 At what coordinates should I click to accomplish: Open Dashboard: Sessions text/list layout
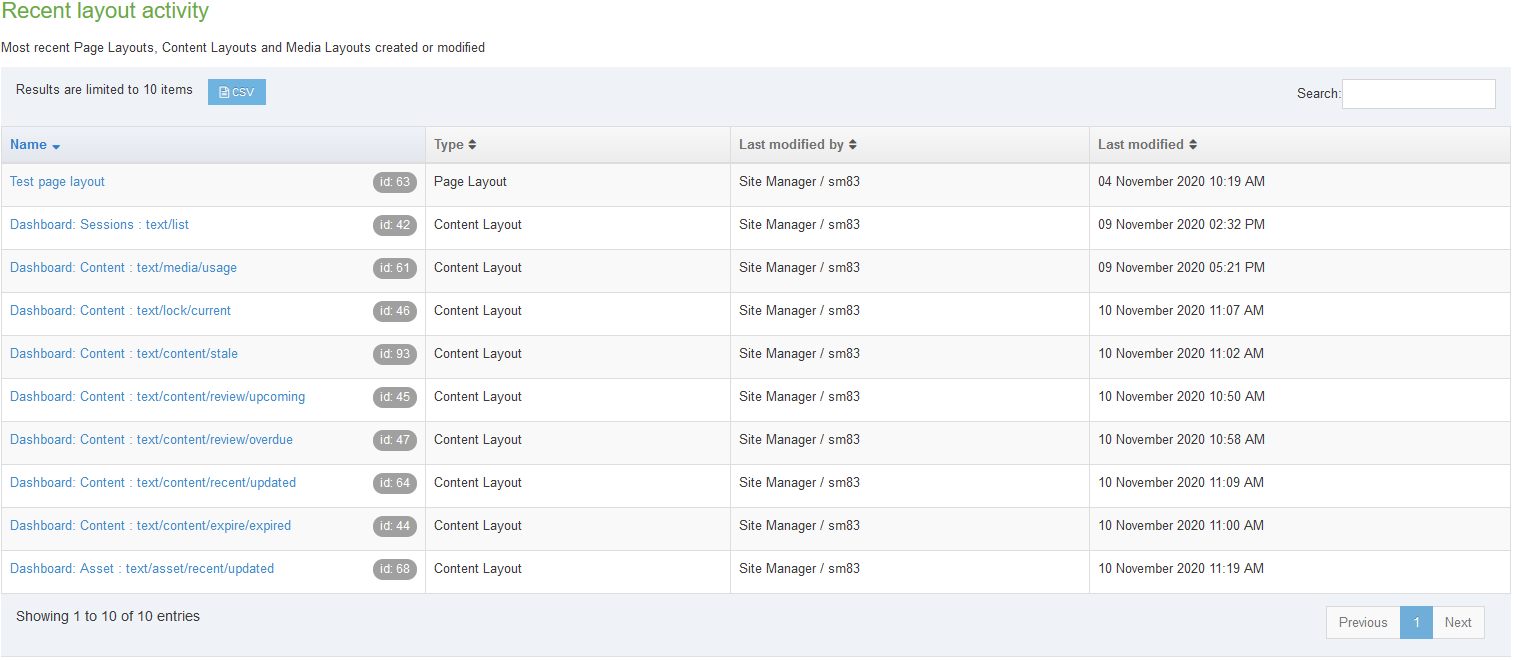point(99,225)
